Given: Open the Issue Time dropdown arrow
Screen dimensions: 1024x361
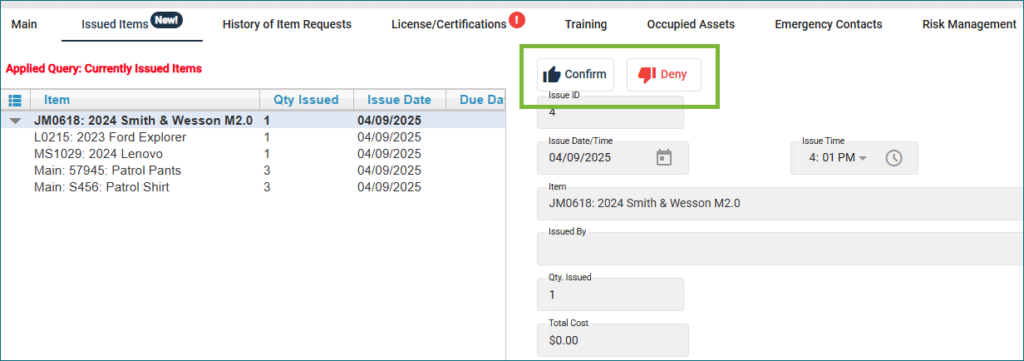Looking at the screenshot, I should coord(862,159).
